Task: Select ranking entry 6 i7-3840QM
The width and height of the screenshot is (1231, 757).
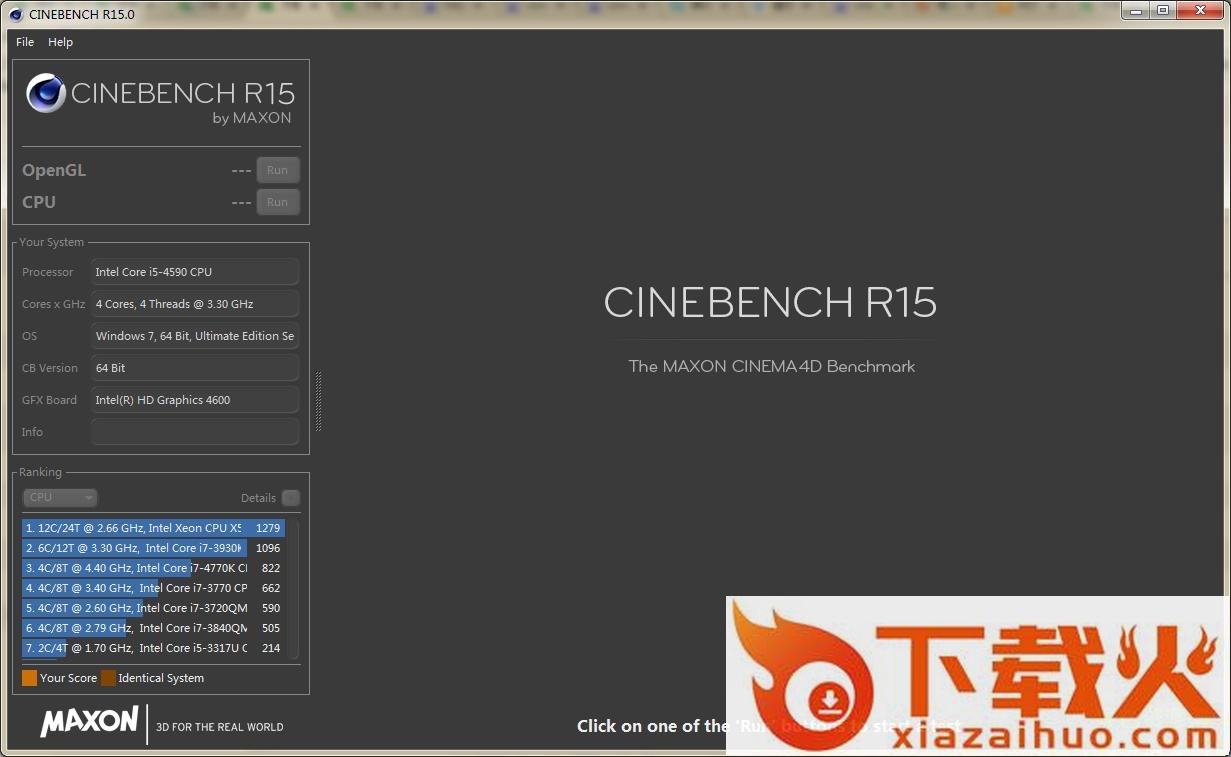Action: pyautogui.click(x=154, y=628)
